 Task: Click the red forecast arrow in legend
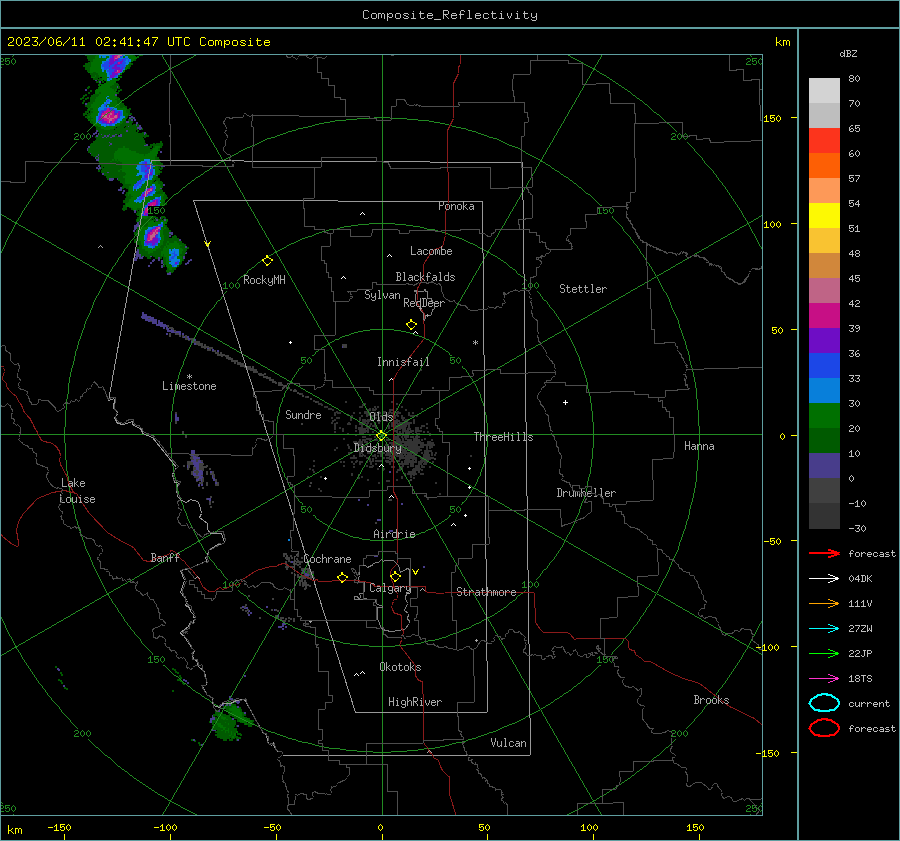pos(824,553)
